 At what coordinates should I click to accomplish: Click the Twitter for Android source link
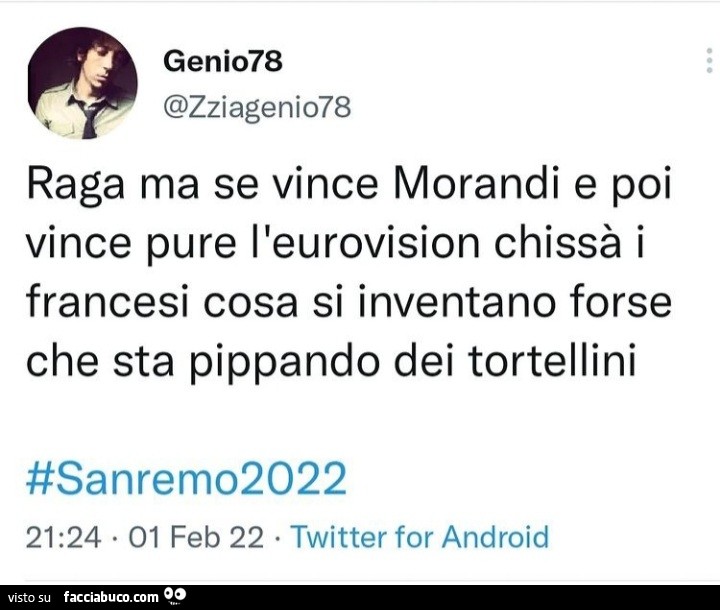tap(420, 537)
